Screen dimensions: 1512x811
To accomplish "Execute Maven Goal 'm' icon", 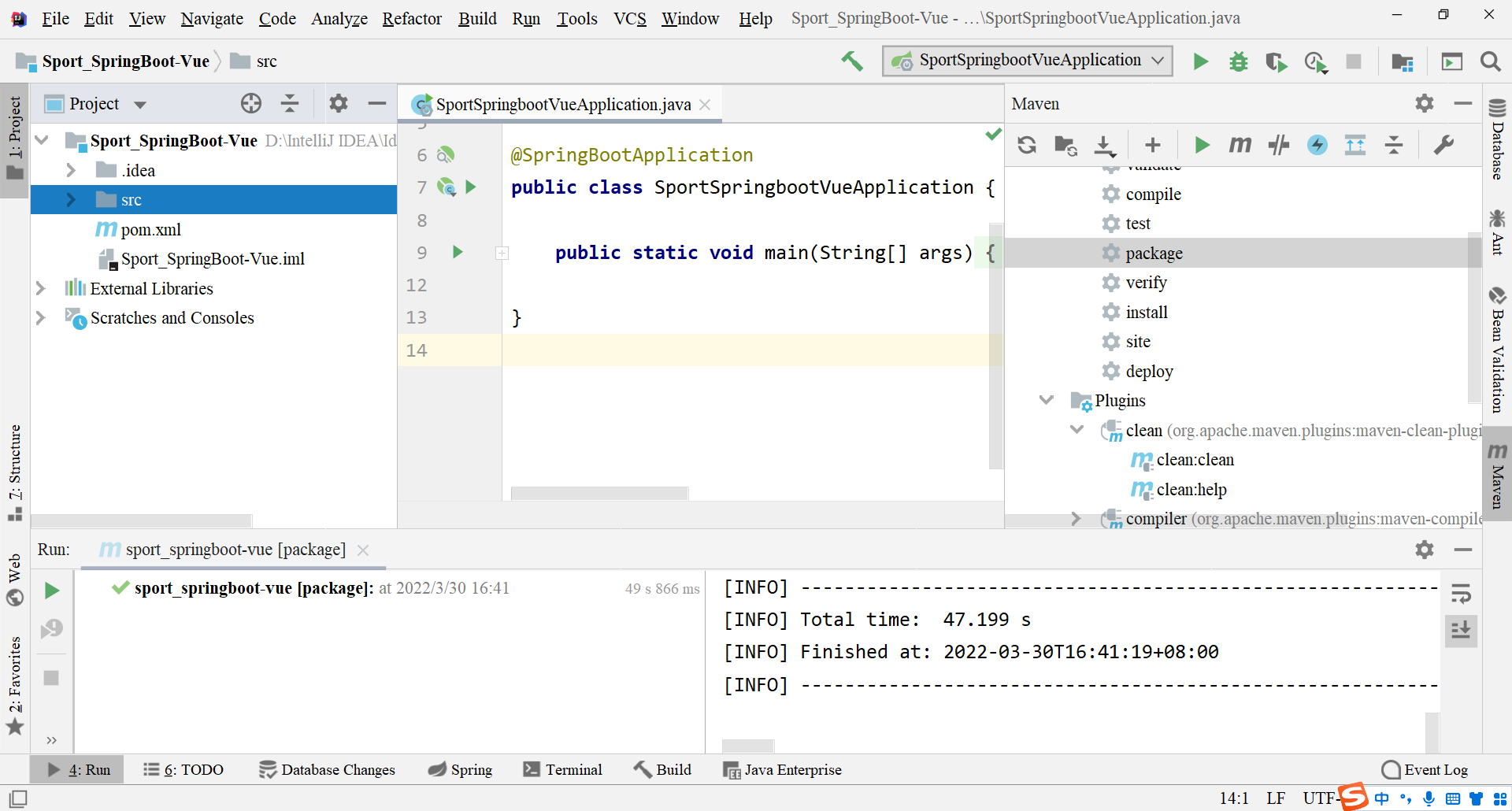I will click(x=1240, y=145).
